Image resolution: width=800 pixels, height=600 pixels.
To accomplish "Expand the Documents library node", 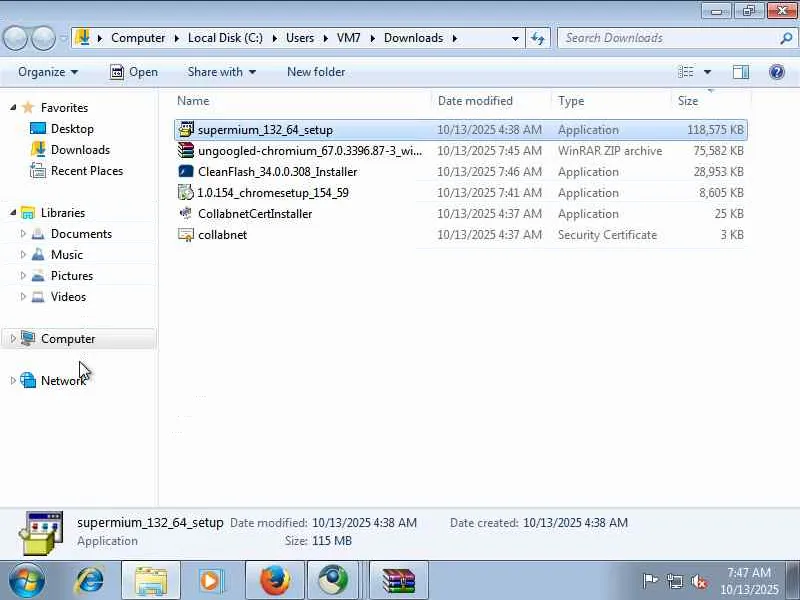I will (23, 234).
